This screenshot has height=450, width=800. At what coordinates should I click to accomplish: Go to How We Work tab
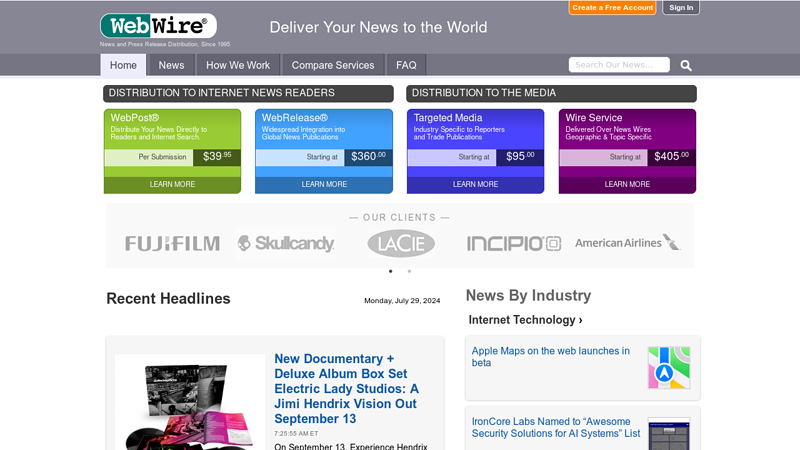pyautogui.click(x=238, y=65)
